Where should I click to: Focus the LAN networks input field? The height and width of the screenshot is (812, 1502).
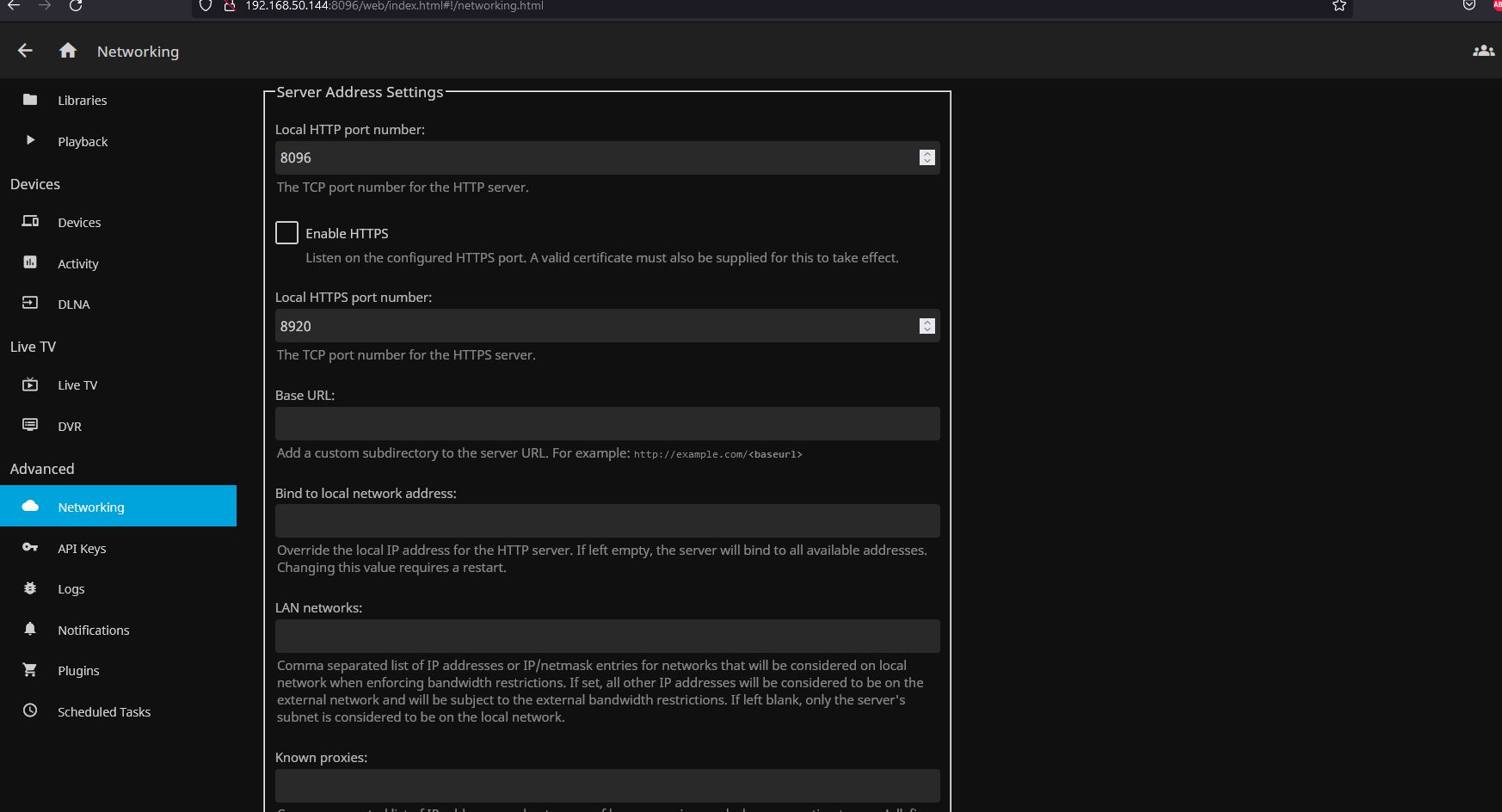click(x=606, y=636)
